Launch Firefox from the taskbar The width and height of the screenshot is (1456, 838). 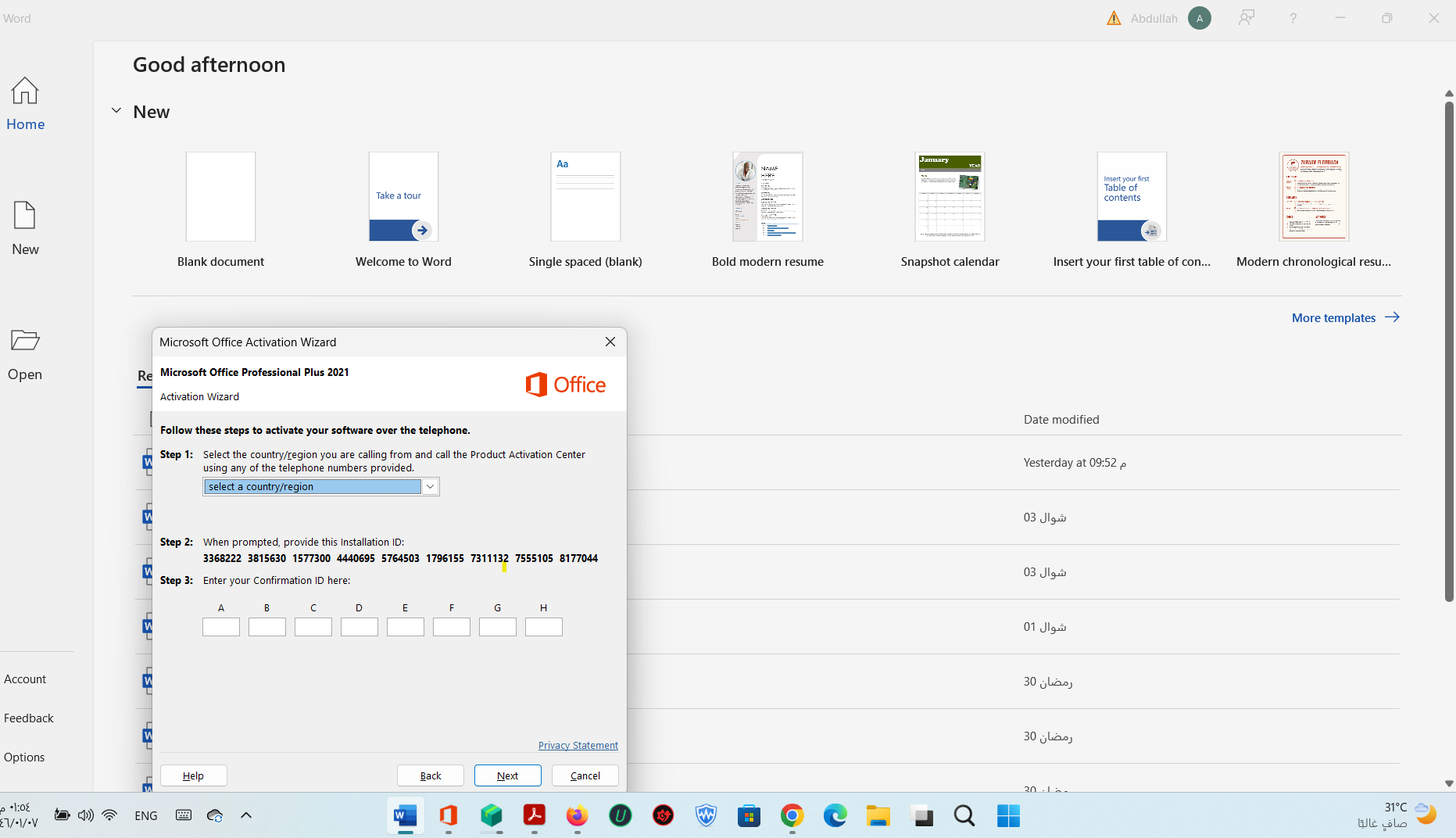point(578,816)
